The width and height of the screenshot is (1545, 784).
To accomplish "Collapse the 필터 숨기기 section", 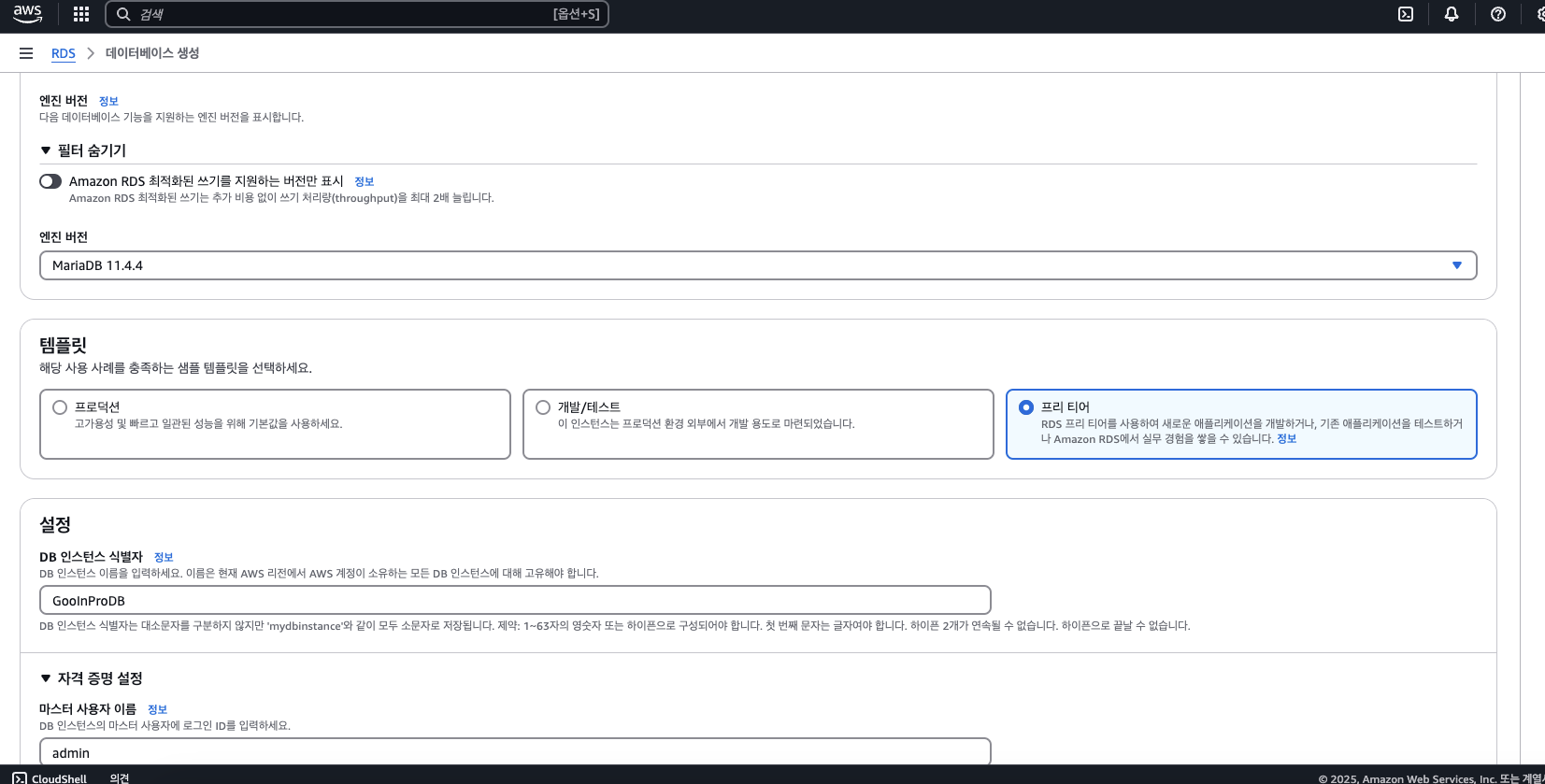I will click(x=83, y=150).
